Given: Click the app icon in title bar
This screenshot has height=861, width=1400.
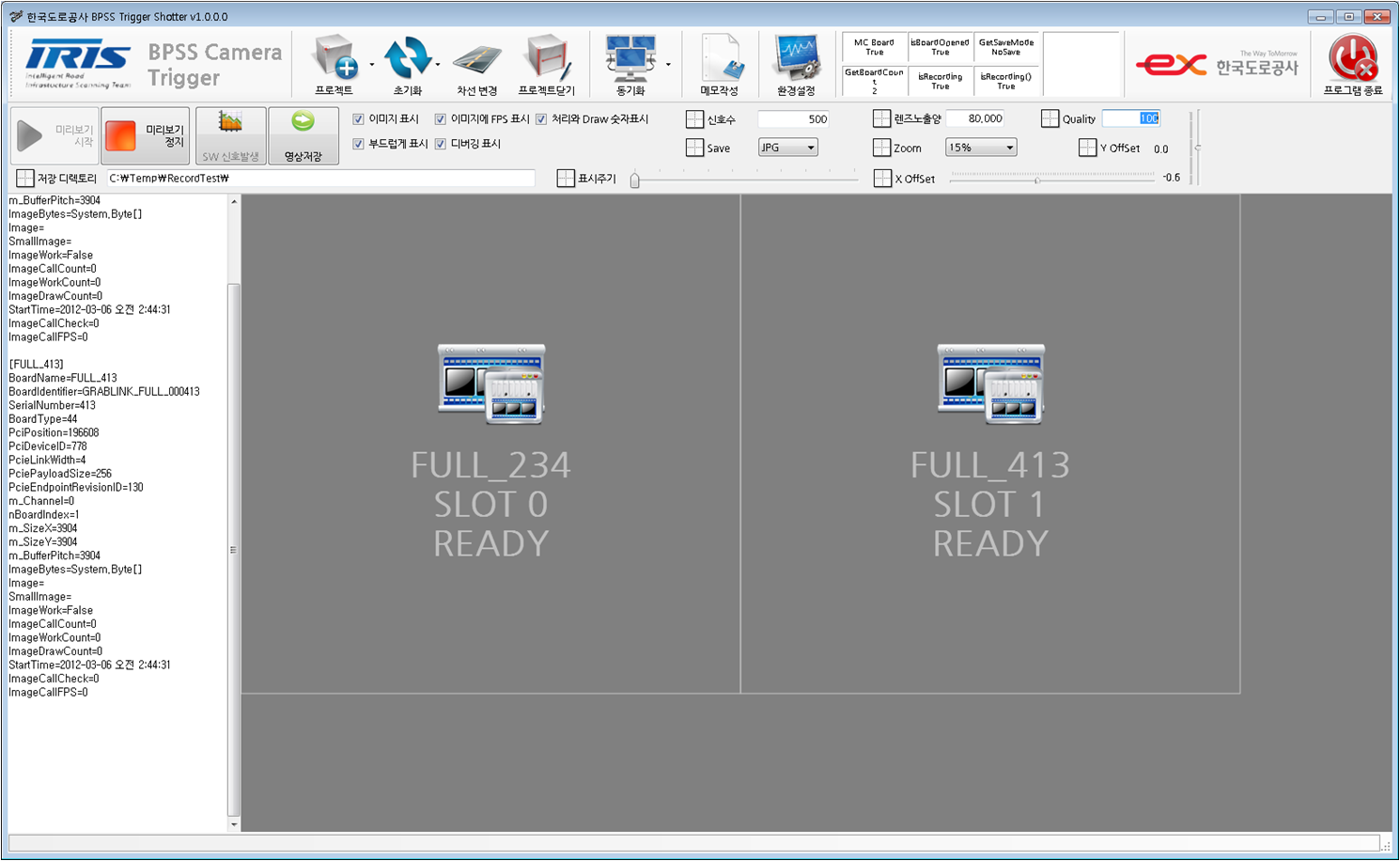Looking at the screenshot, I should coord(16,16).
